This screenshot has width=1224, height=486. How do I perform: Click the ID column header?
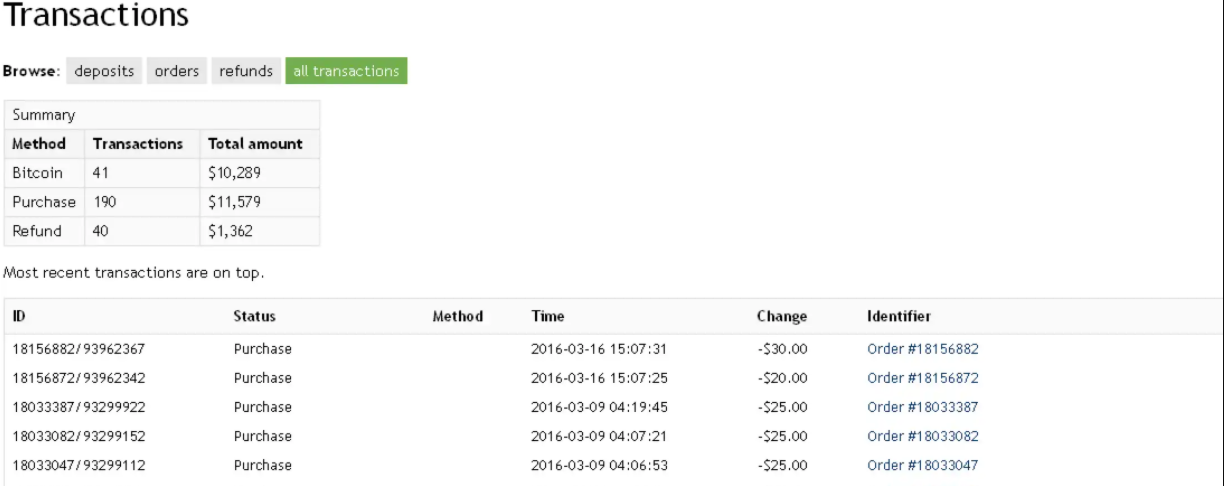(19, 316)
